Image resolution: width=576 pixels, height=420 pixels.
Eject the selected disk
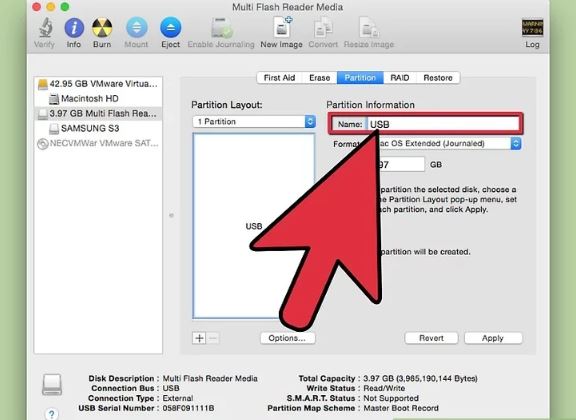click(170, 28)
